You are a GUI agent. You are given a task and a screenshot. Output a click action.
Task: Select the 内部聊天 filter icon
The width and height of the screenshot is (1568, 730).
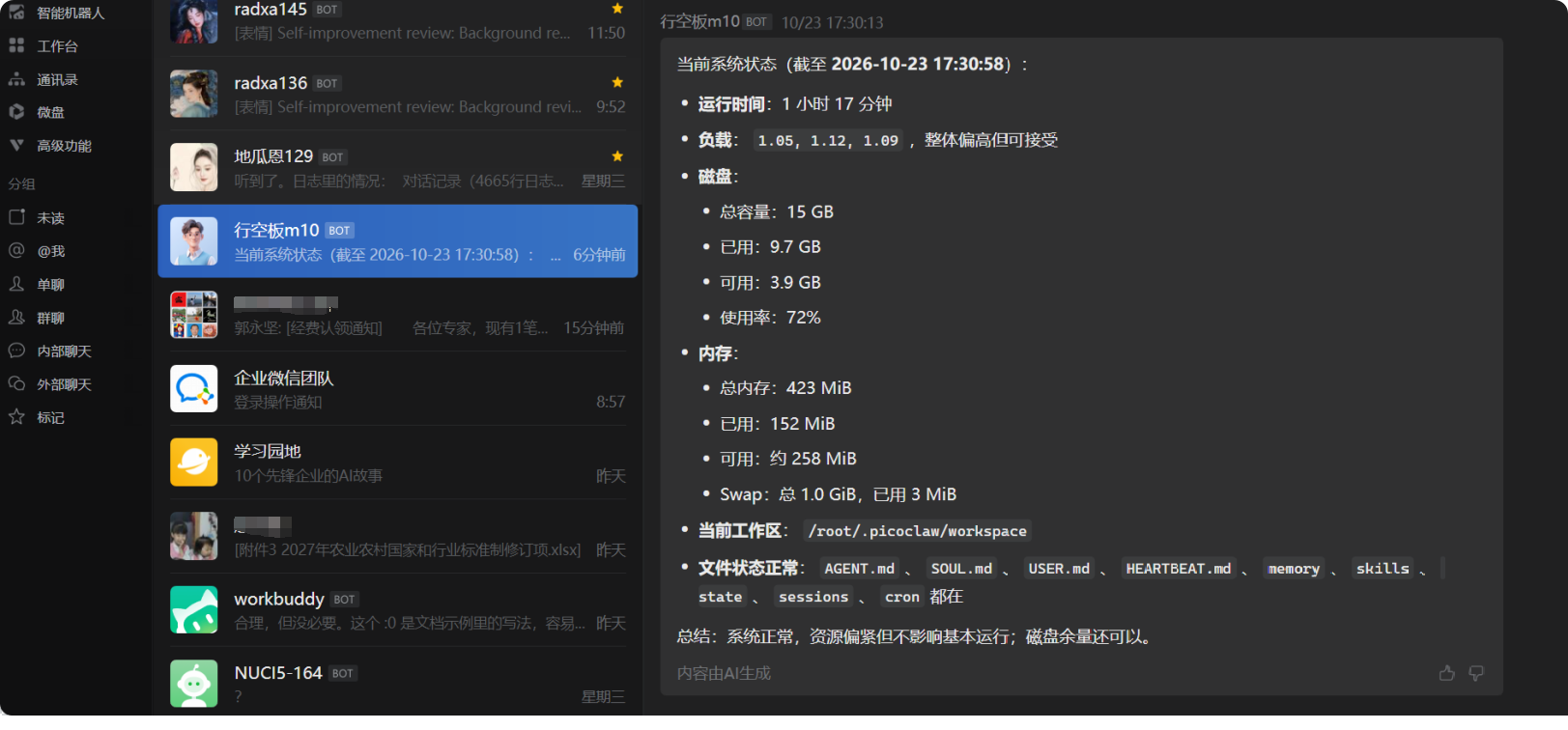point(16,351)
